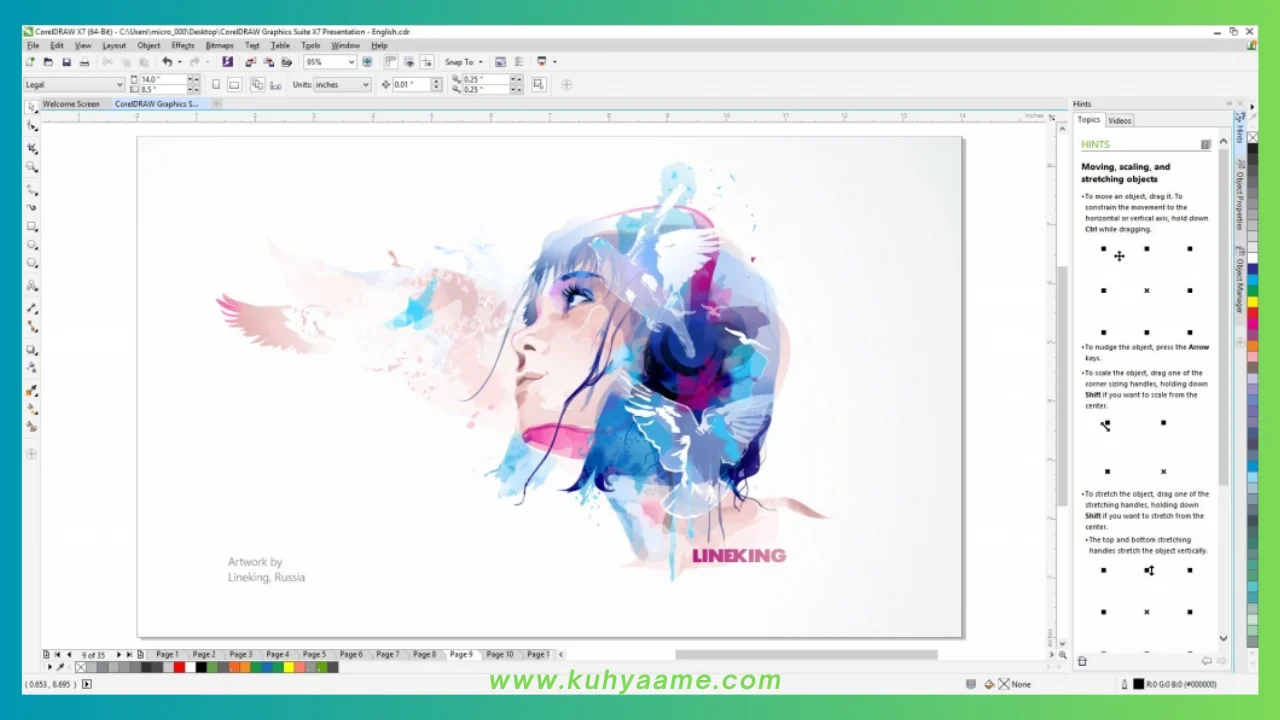Select the Transparency tool
The width and height of the screenshot is (1280, 720).
pyautogui.click(x=32, y=368)
